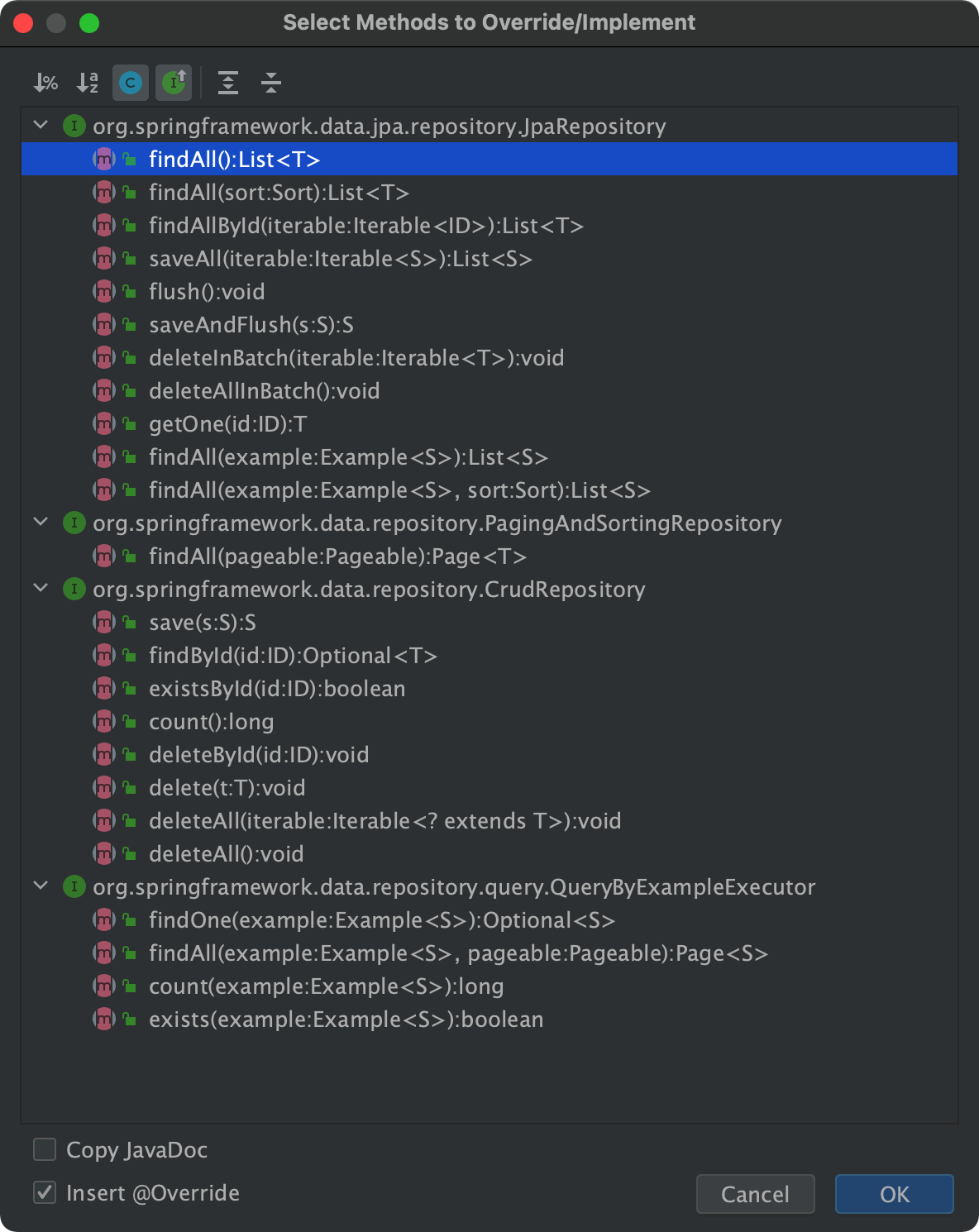Select the existsById(id:ID):boolean method
The image size is (979, 1232).
[x=276, y=689]
